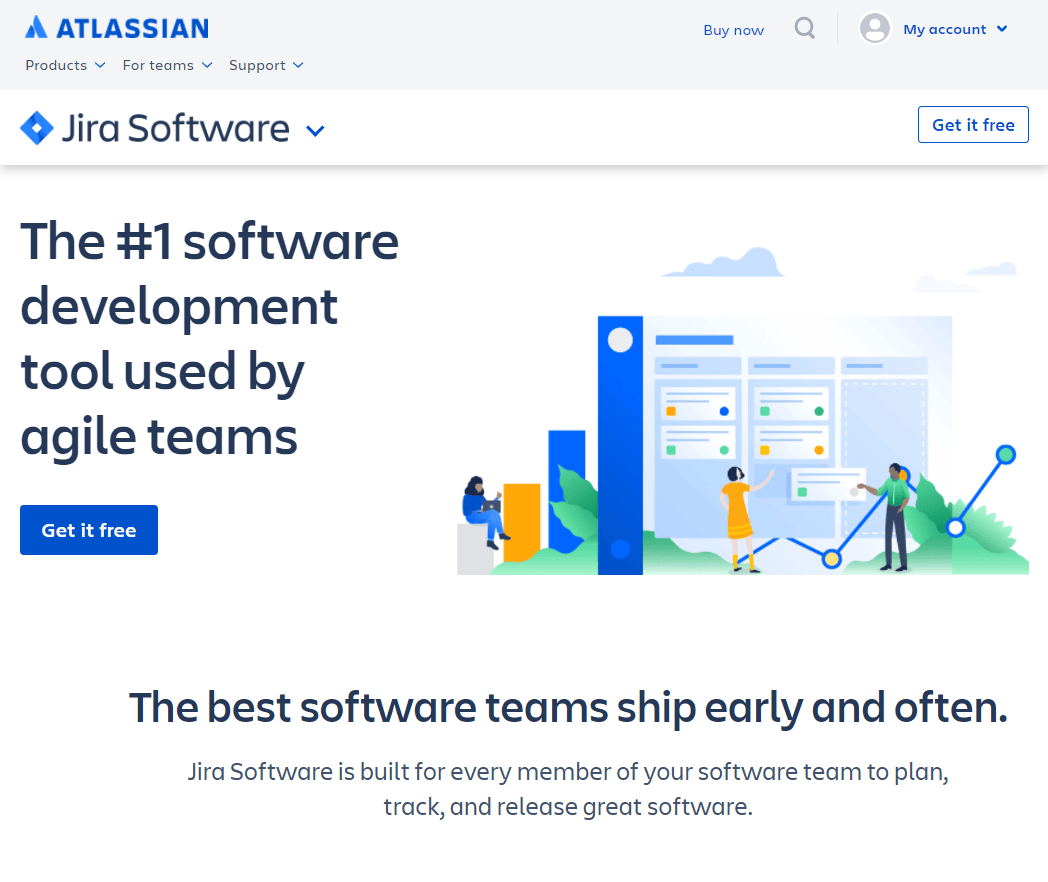Click the hero headline about agile teams
The height and width of the screenshot is (882, 1048).
(209, 339)
